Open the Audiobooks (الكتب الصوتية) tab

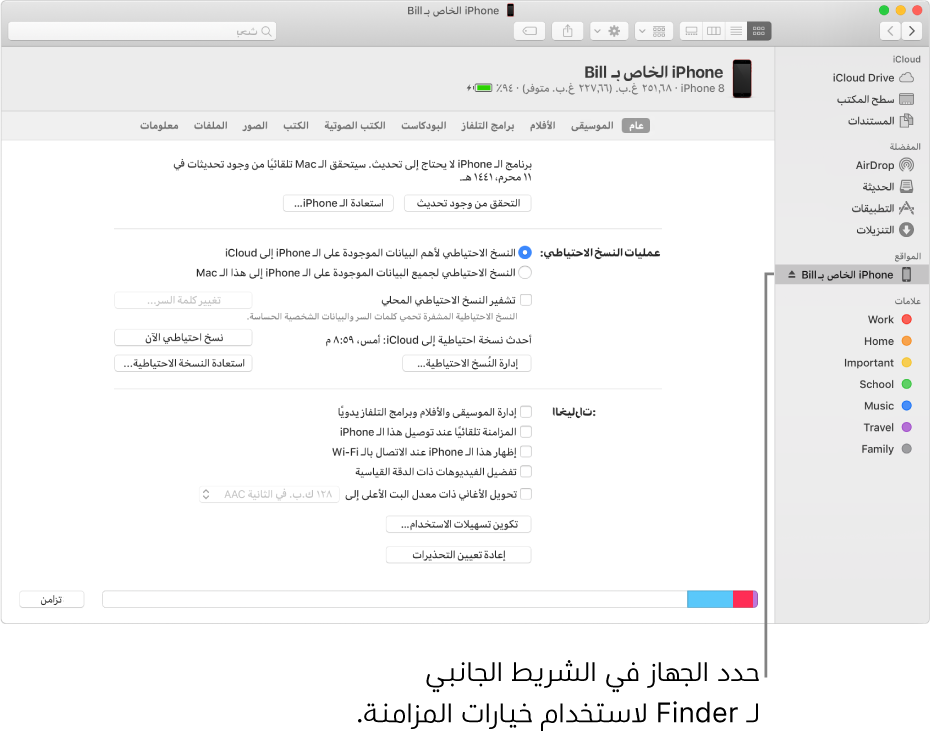point(354,125)
